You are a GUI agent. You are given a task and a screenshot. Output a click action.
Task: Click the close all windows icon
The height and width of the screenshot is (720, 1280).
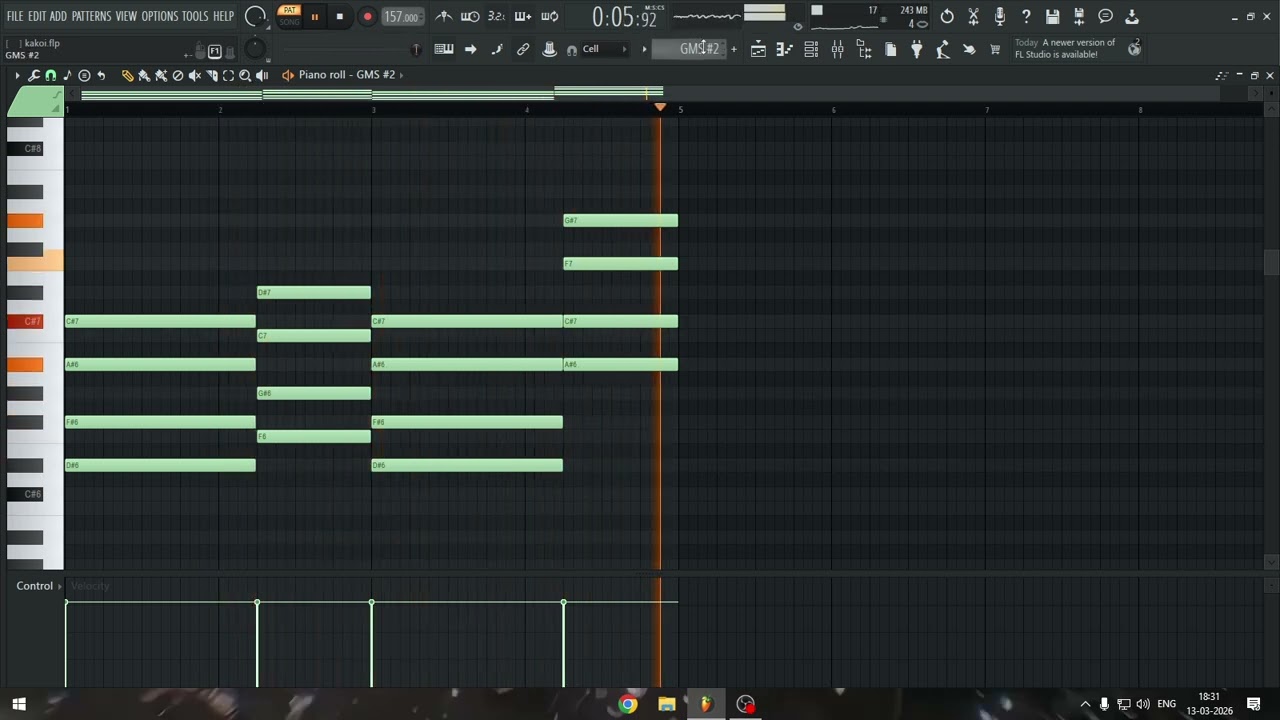(969, 49)
